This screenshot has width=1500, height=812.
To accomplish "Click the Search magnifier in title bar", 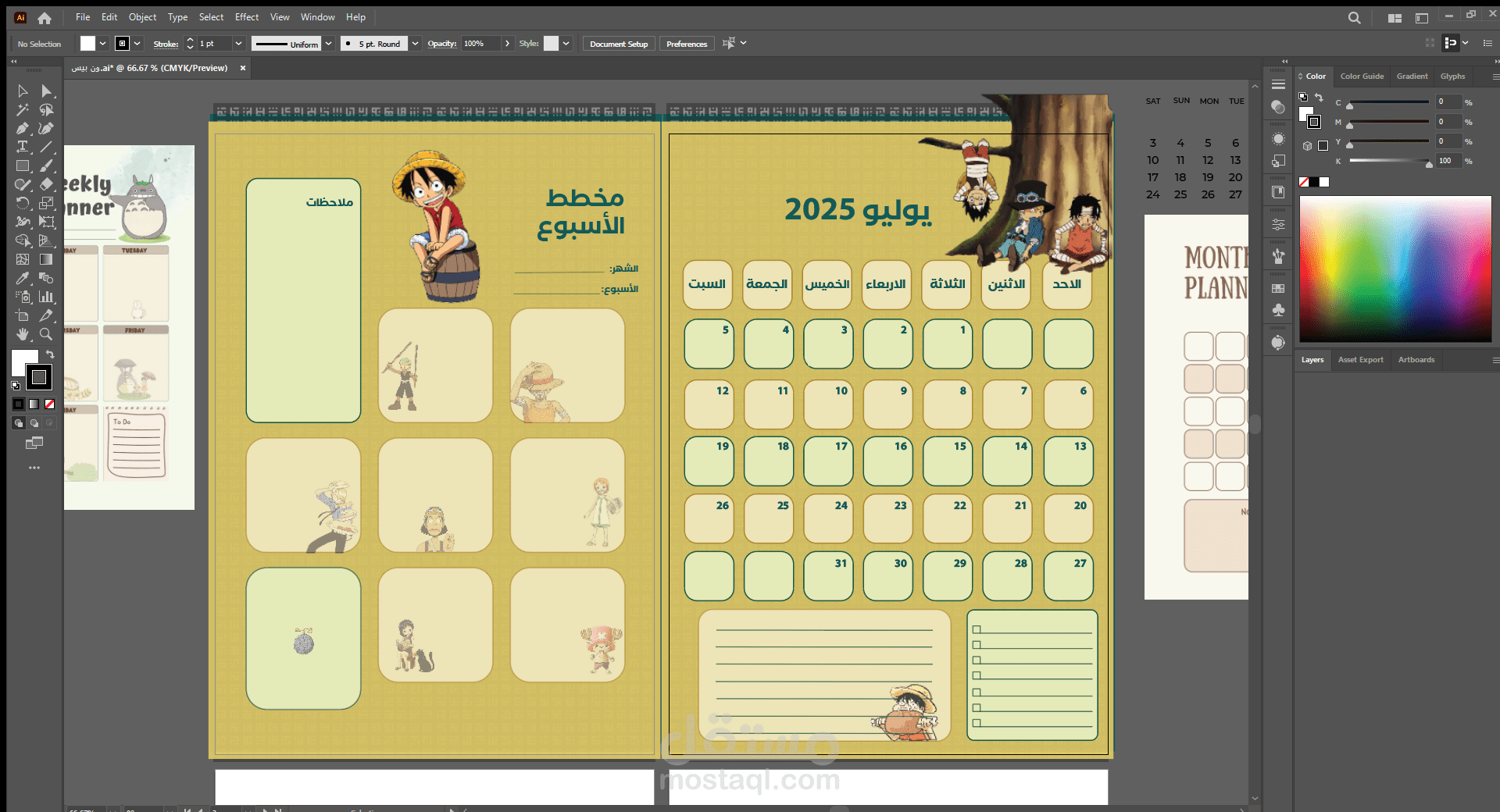I will [x=1354, y=17].
